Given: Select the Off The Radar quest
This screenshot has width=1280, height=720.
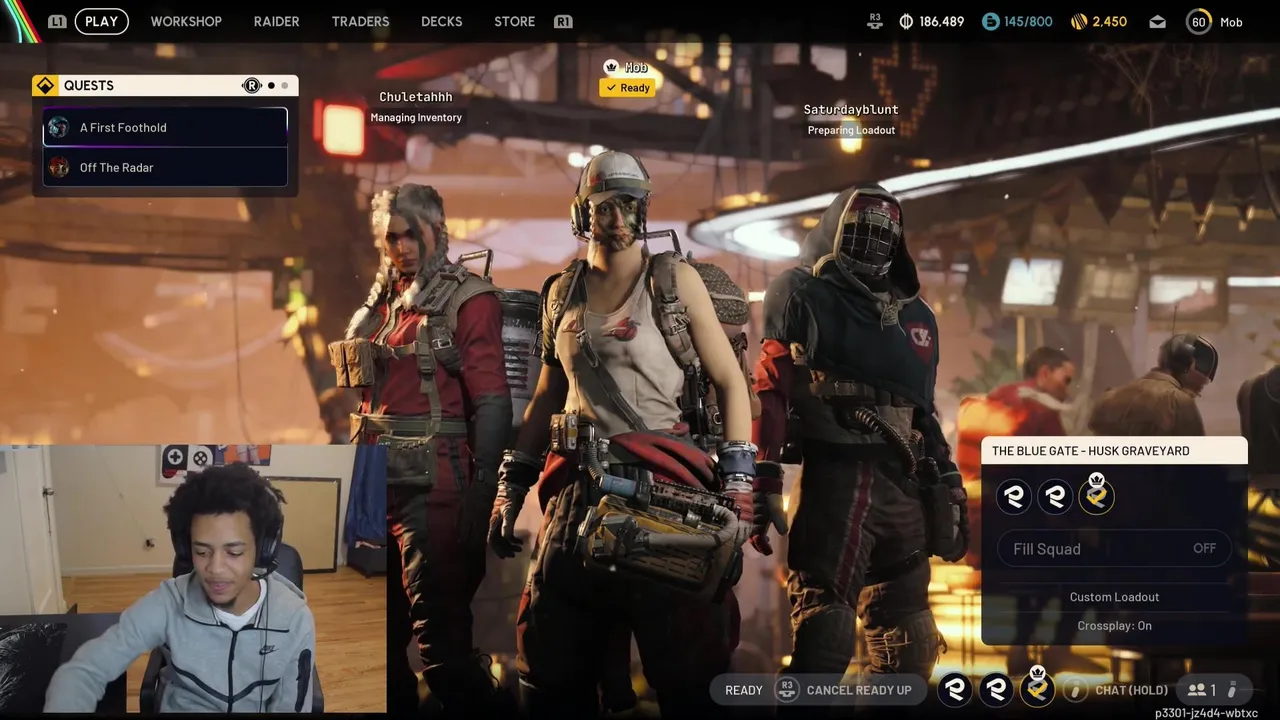Looking at the screenshot, I should 165,167.
